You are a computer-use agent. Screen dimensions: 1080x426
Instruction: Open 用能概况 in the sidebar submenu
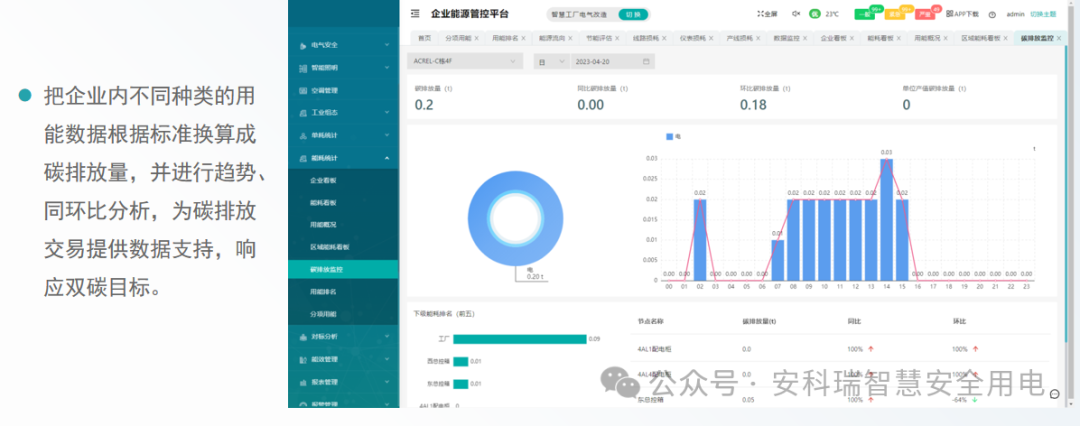[x=343, y=225]
